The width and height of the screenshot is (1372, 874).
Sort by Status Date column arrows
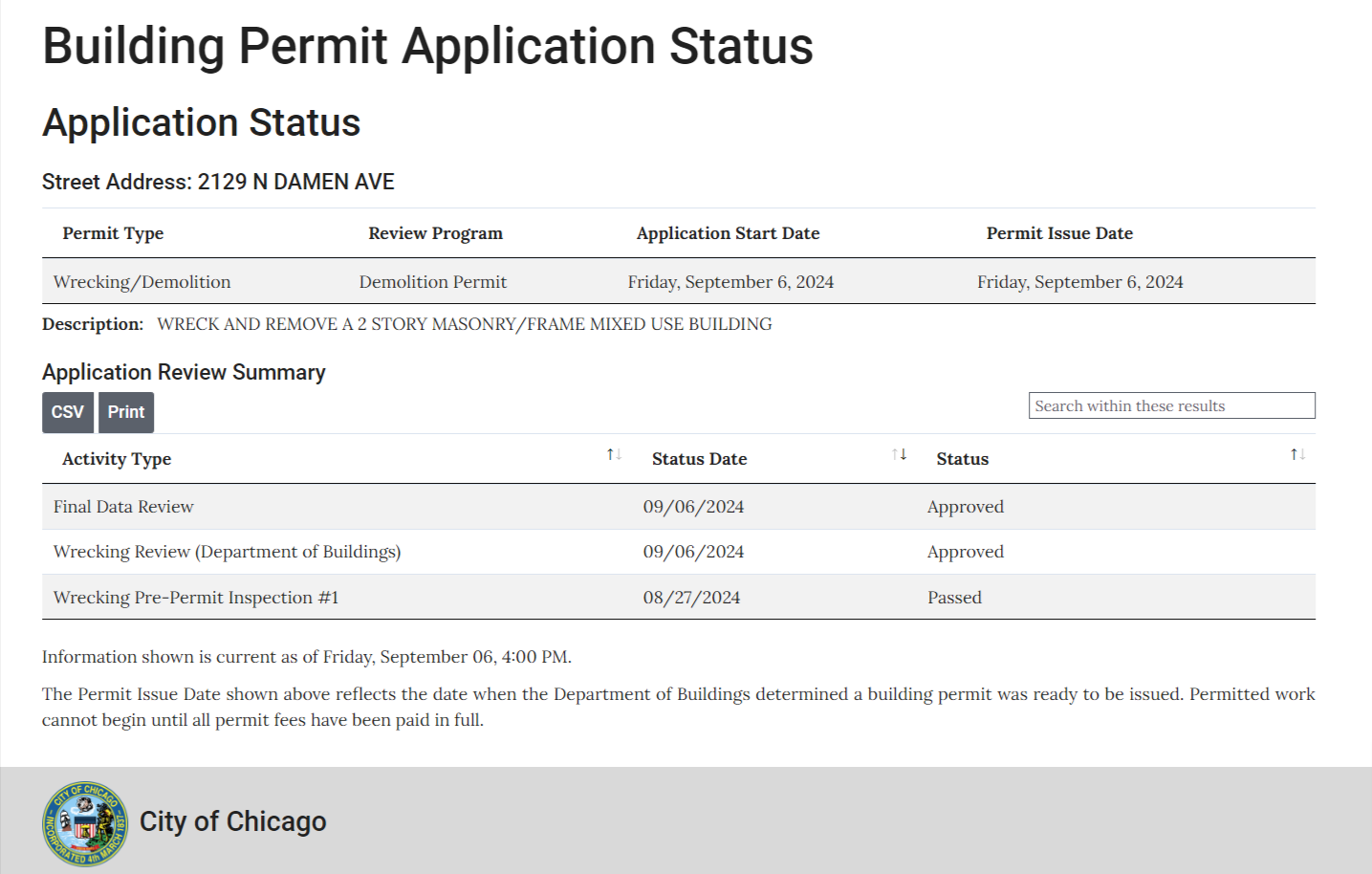[x=899, y=454]
